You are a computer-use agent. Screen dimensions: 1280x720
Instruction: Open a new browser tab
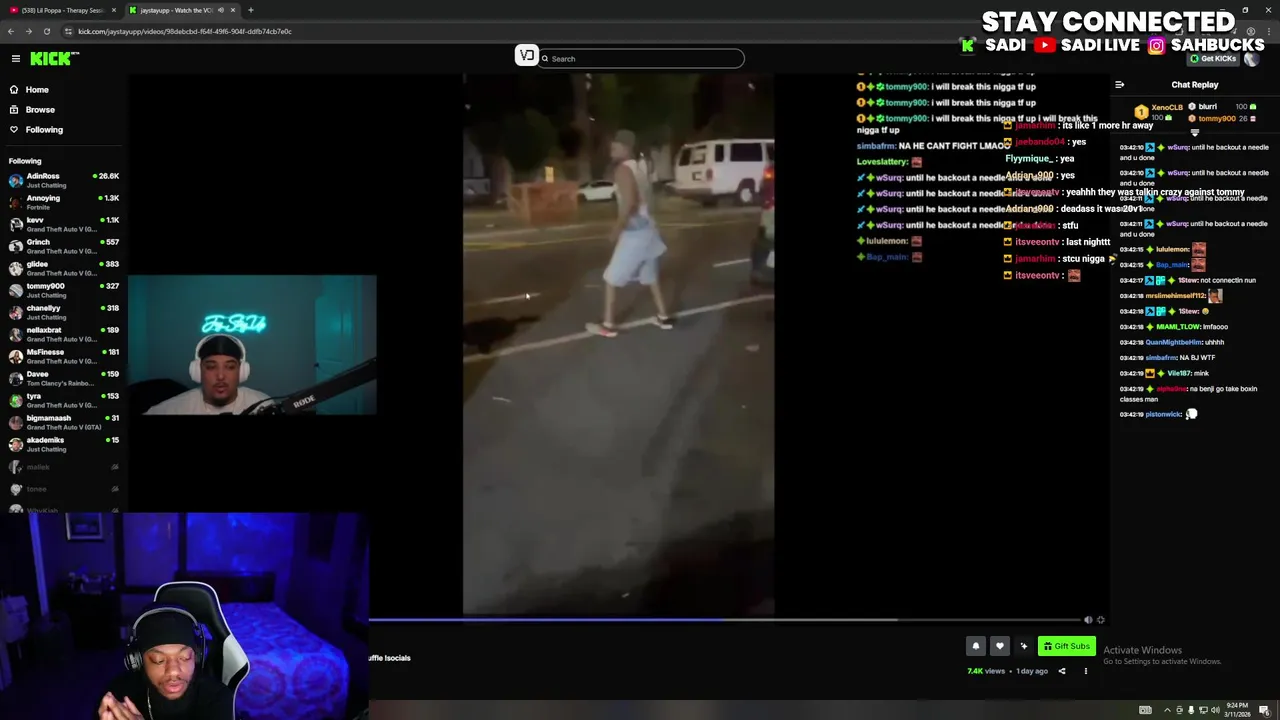[251, 10]
